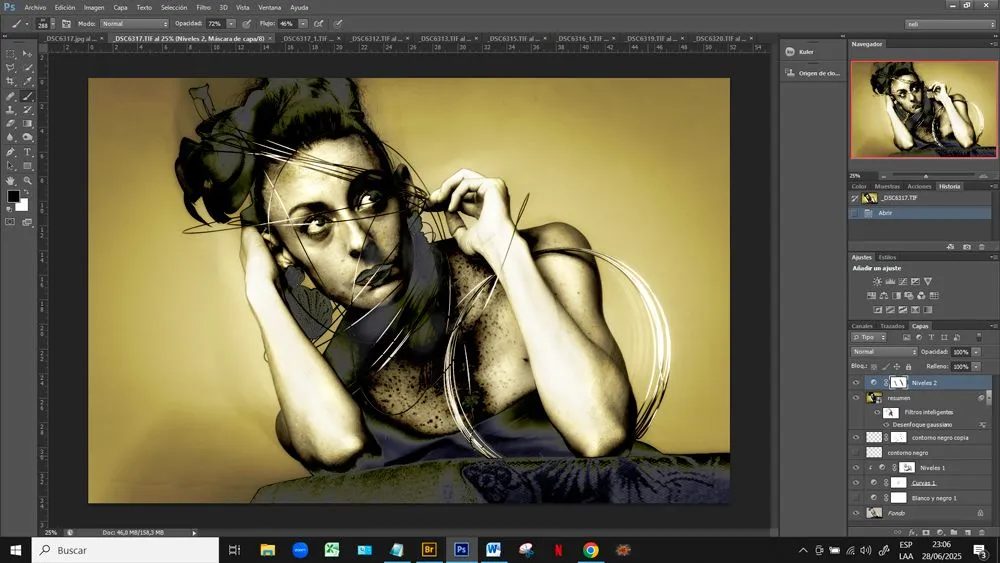Select the Hand tool
Image resolution: width=1000 pixels, height=563 pixels.
(x=10, y=180)
